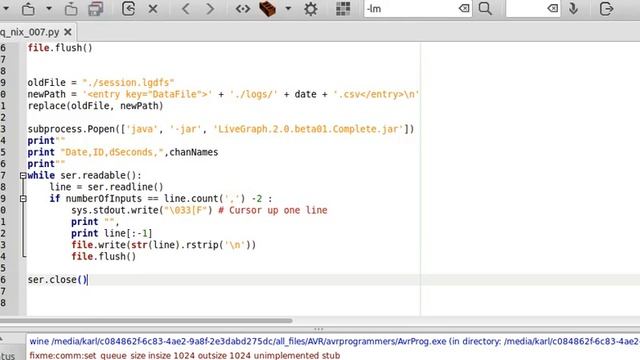Click the line = ser.readline() statement
This screenshot has height=360, width=640.
tap(106, 187)
